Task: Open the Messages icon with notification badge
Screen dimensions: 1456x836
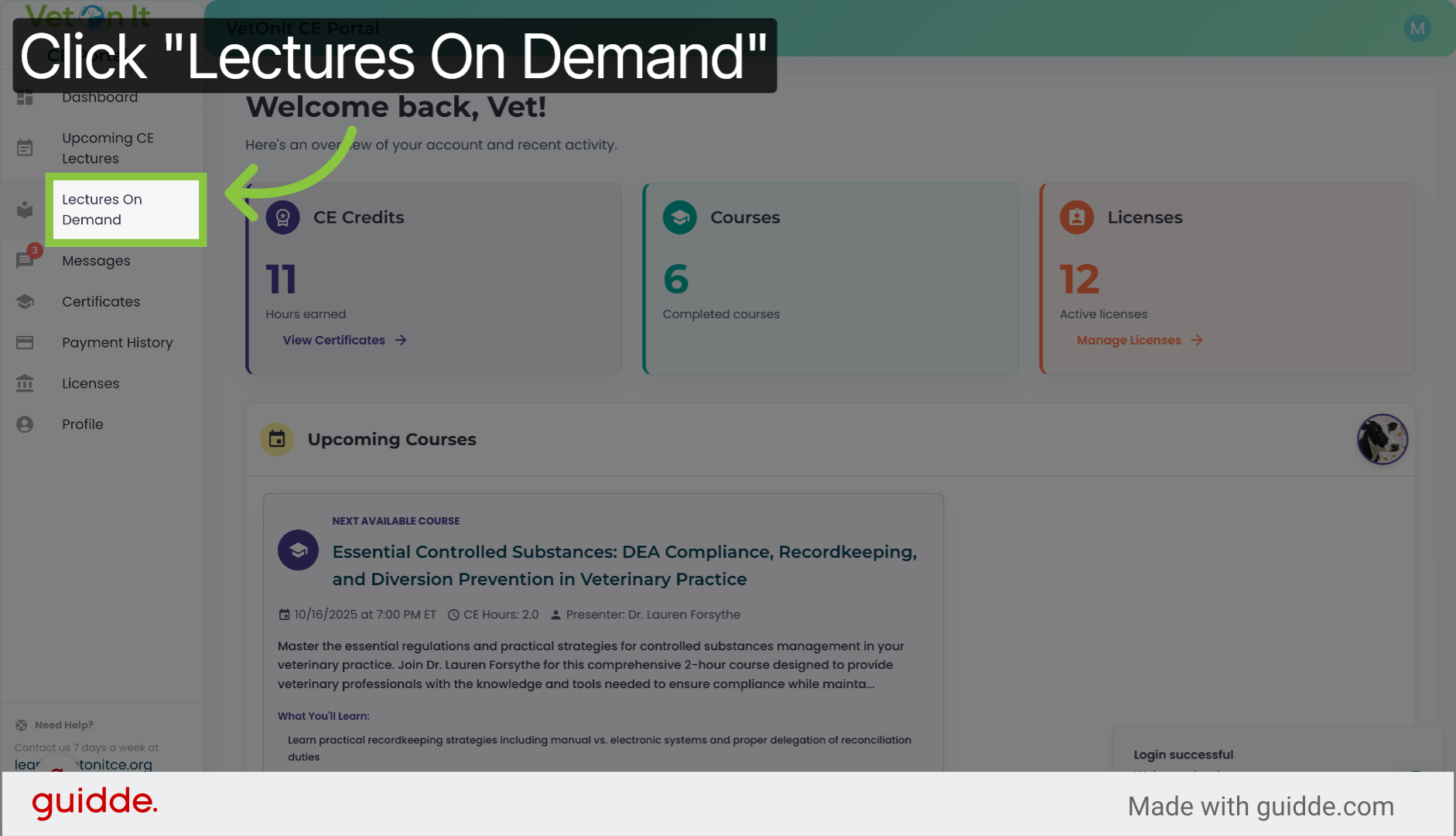Action: (26, 260)
